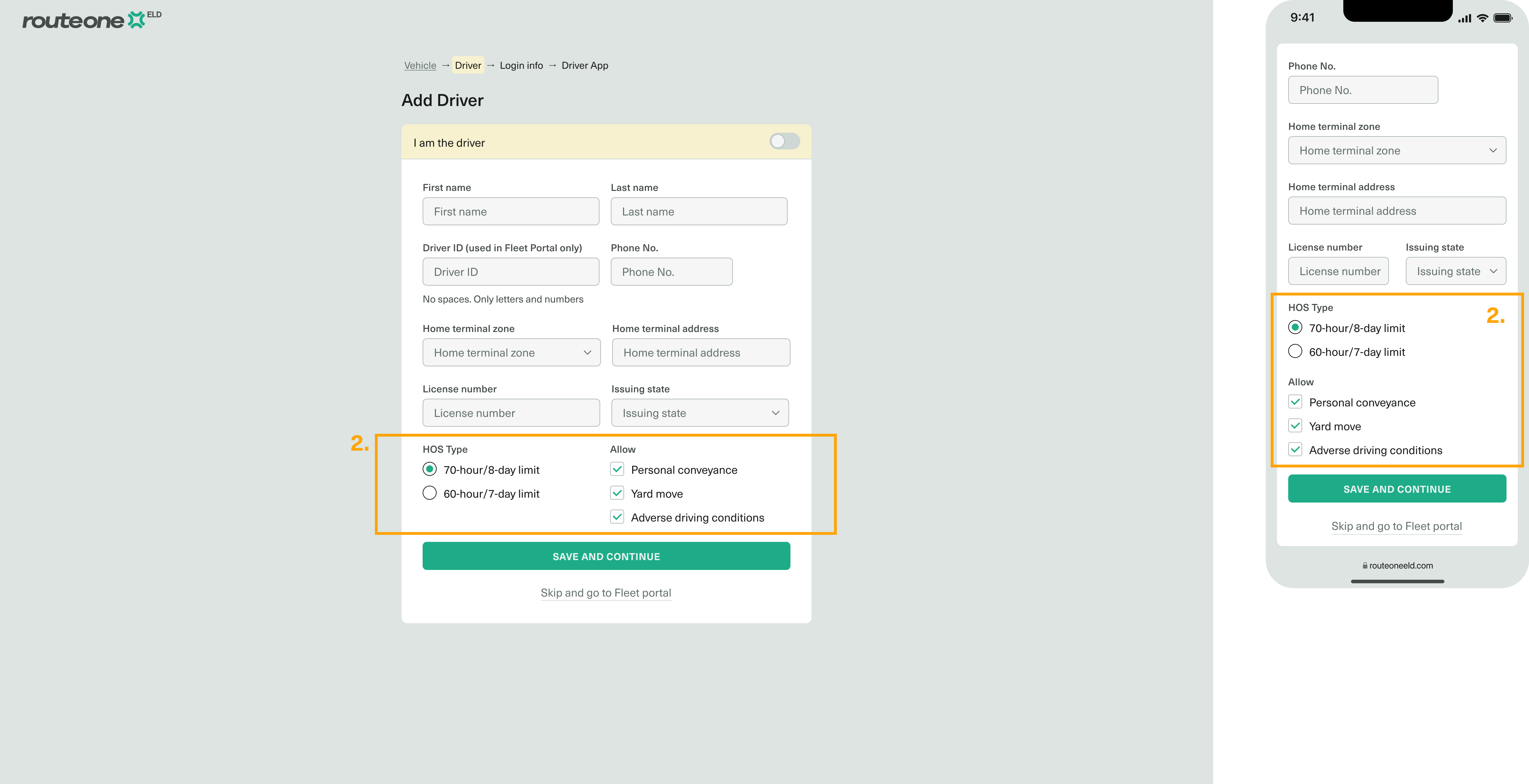Tap the phone Wi-Fi status icon

(x=1482, y=18)
